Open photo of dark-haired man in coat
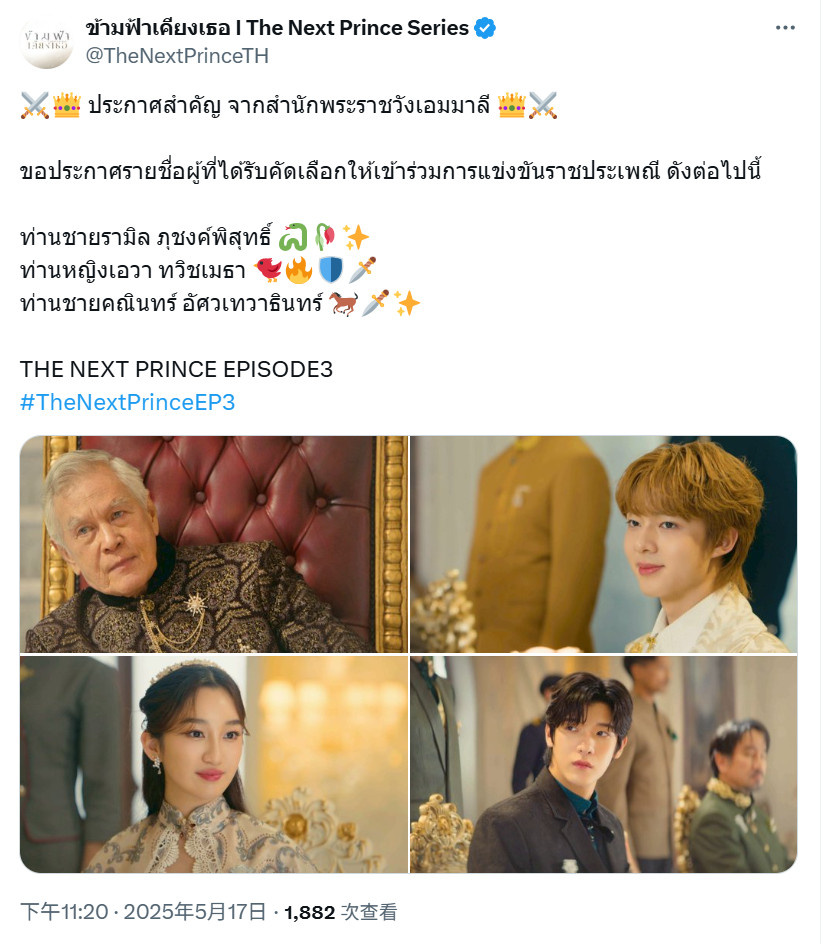This screenshot has width=827, height=944. point(603,764)
